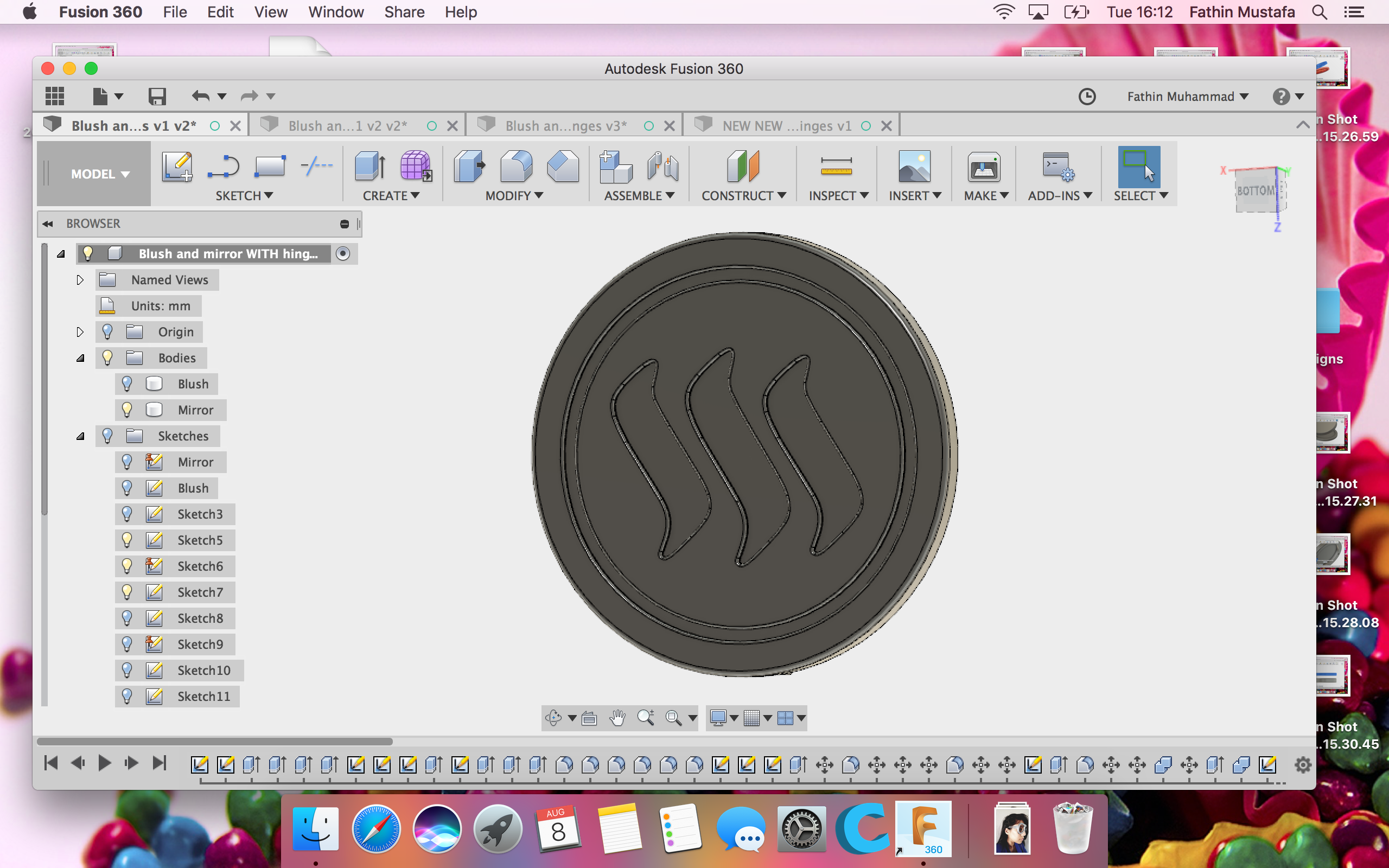Switch to the NEW NEW ...inges v1 tab

786,126
